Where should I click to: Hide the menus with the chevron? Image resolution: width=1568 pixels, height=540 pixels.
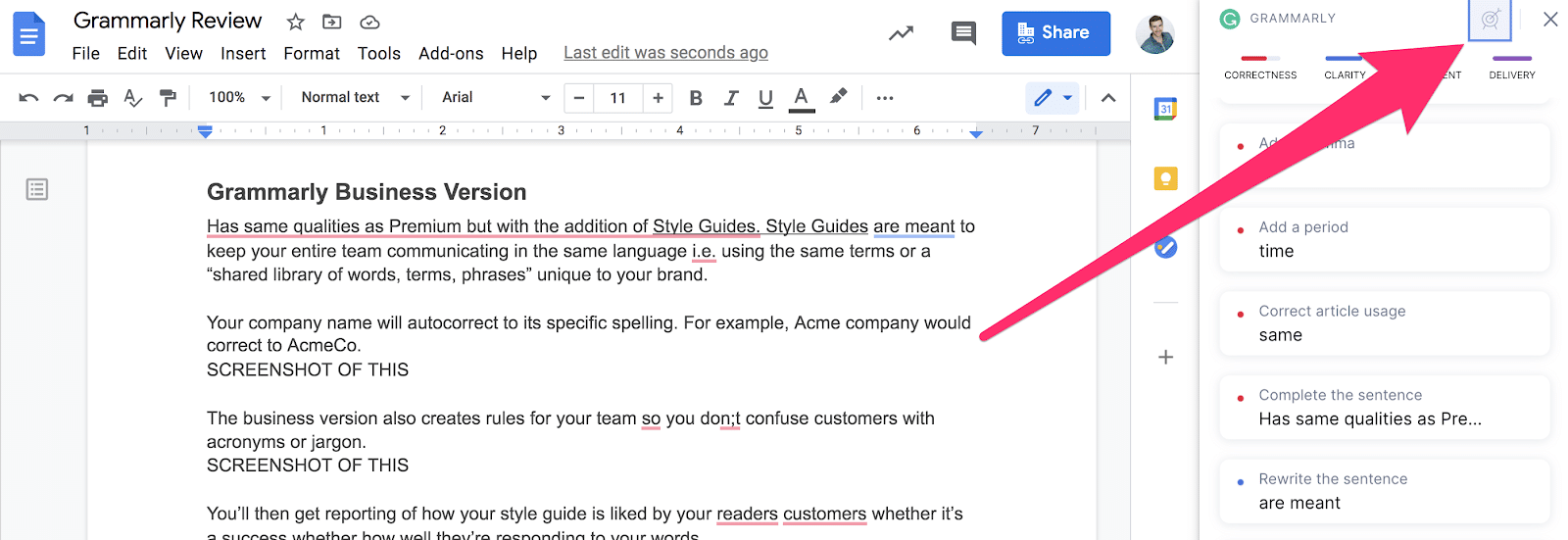pyautogui.click(x=1108, y=98)
